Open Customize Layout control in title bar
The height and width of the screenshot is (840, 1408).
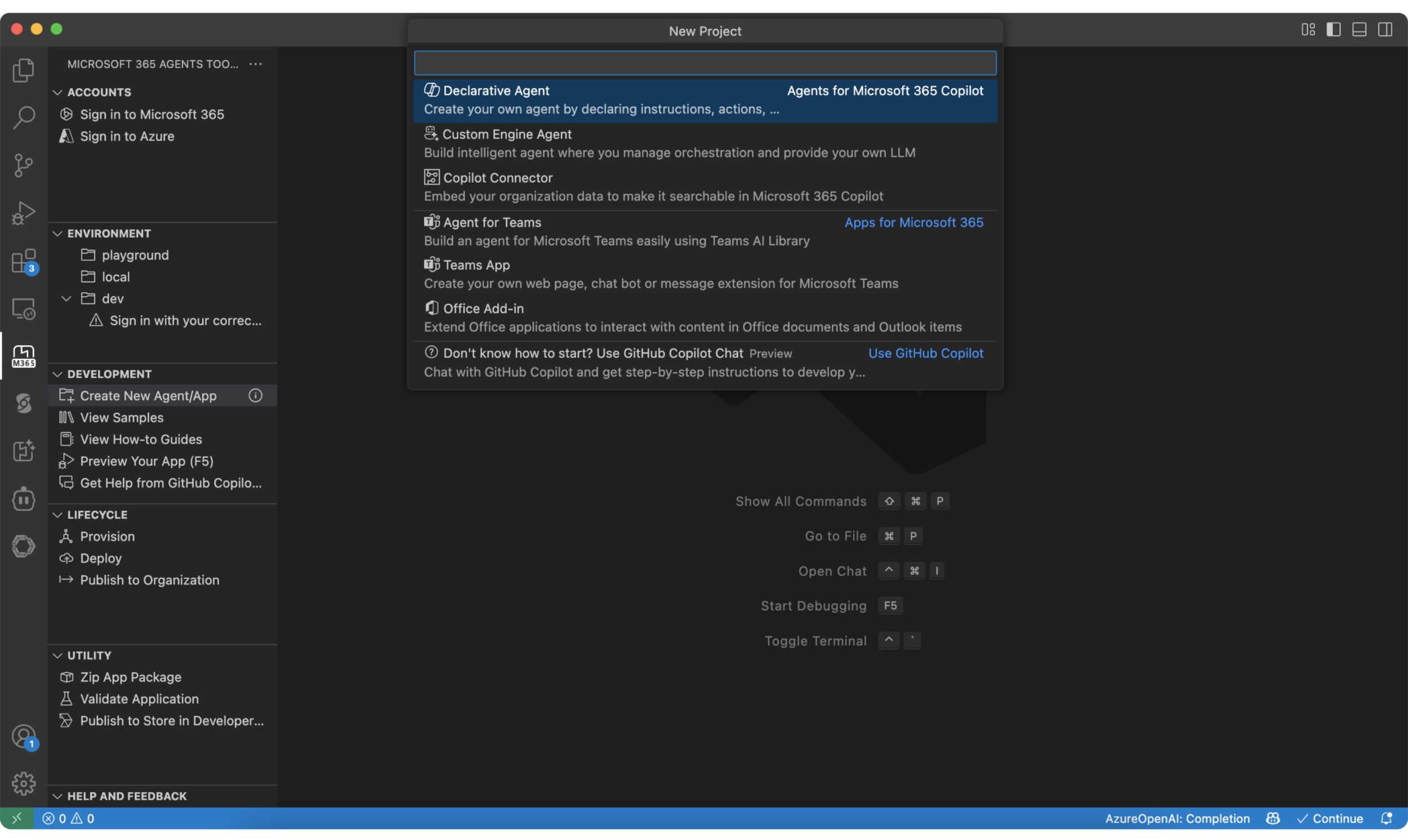click(1308, 29)
